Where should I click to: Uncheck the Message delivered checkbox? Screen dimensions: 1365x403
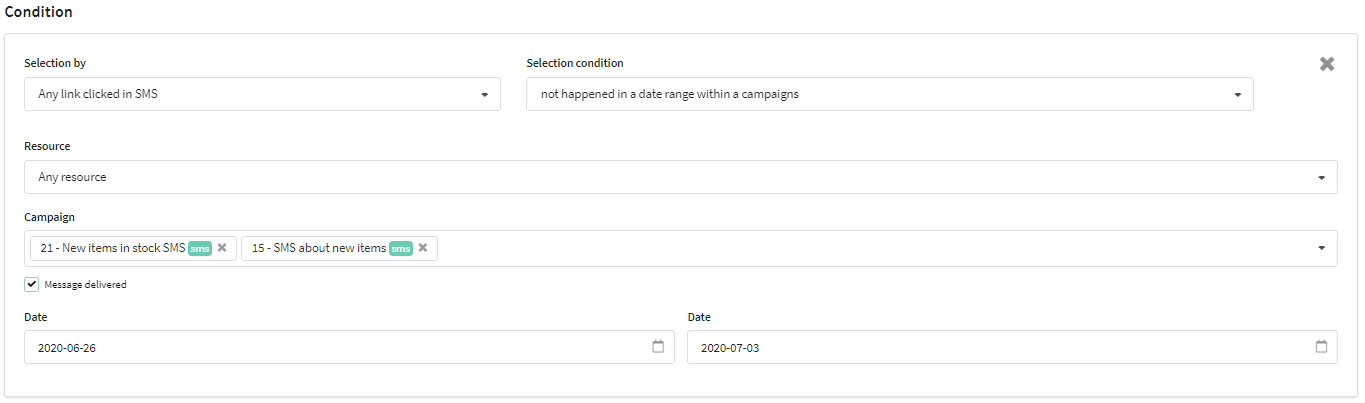point(32,284)
